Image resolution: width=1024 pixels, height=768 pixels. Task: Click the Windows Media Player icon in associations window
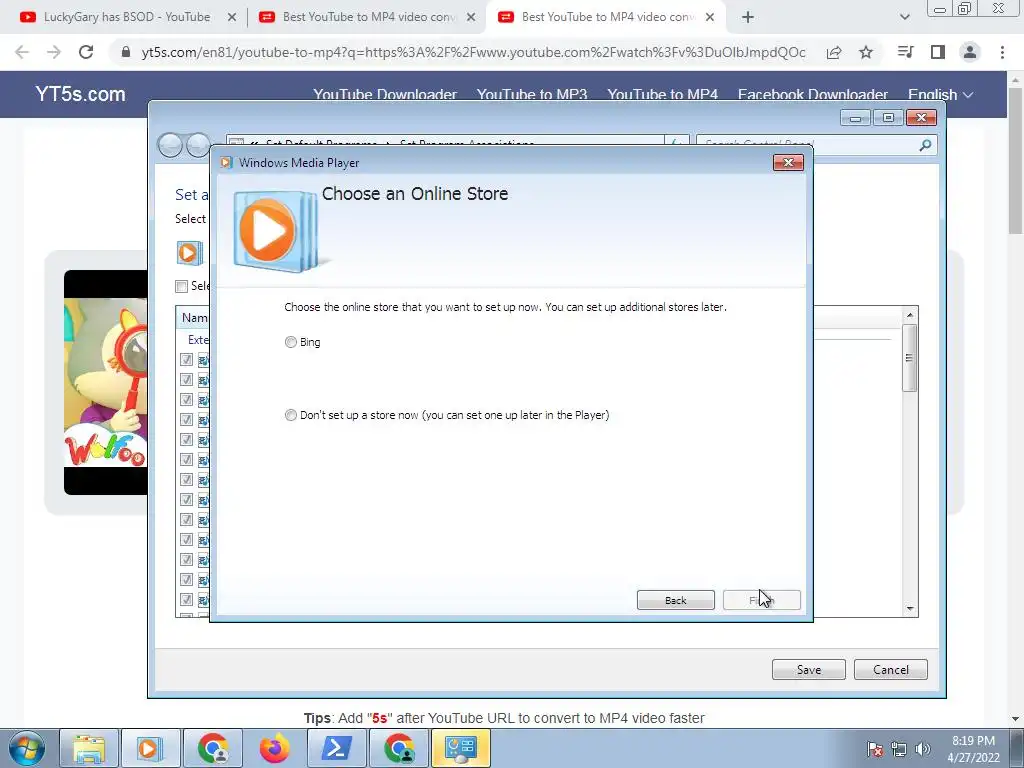click(189, 253)
